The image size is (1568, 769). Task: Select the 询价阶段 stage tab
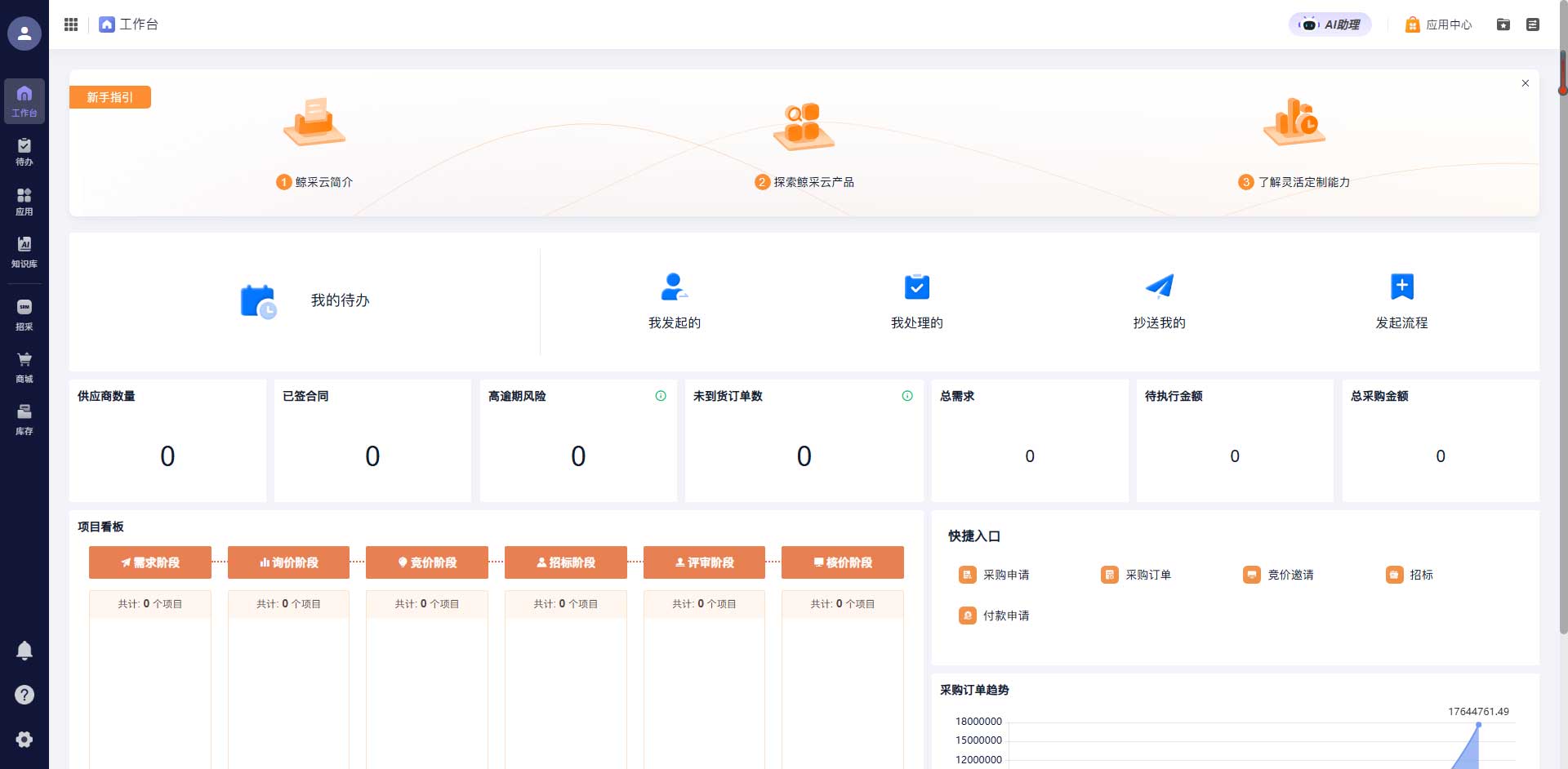288,562
